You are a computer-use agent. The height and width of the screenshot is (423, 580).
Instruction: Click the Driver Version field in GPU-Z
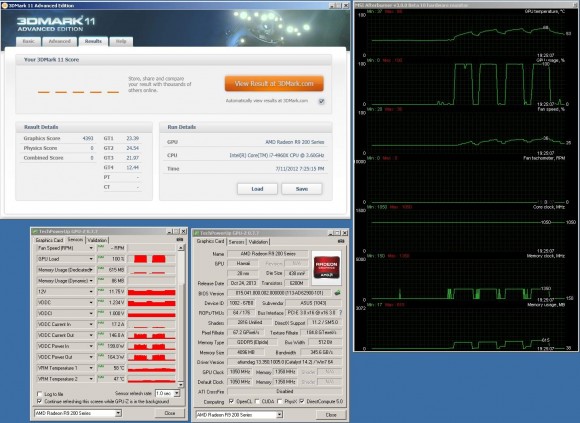284,362
